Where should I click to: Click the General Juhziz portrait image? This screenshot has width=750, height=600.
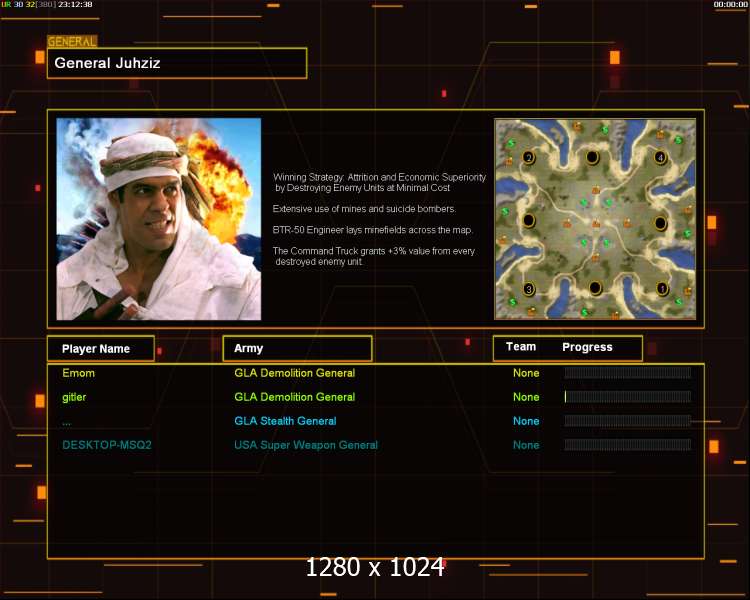159,219
